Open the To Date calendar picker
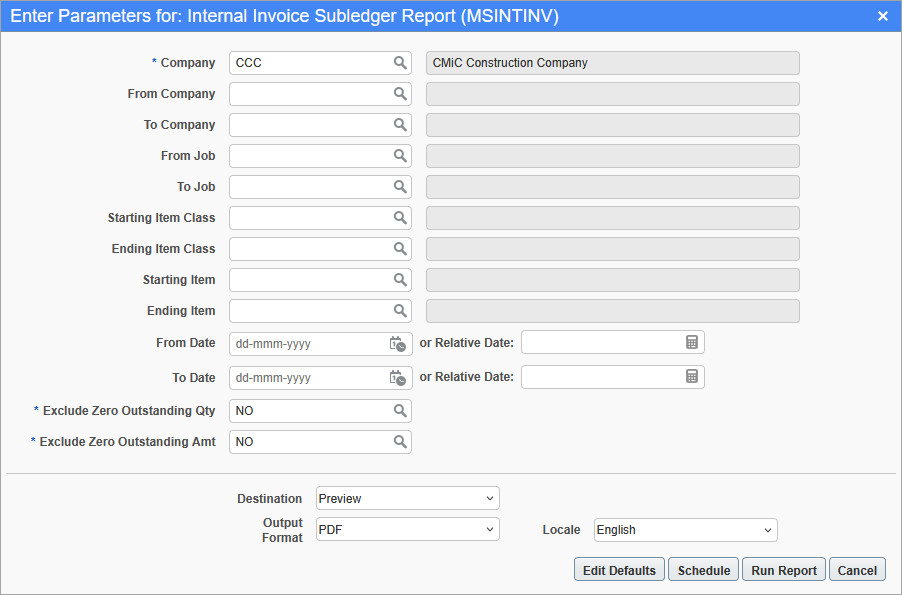The image size is (902, 595). (399, 377)
